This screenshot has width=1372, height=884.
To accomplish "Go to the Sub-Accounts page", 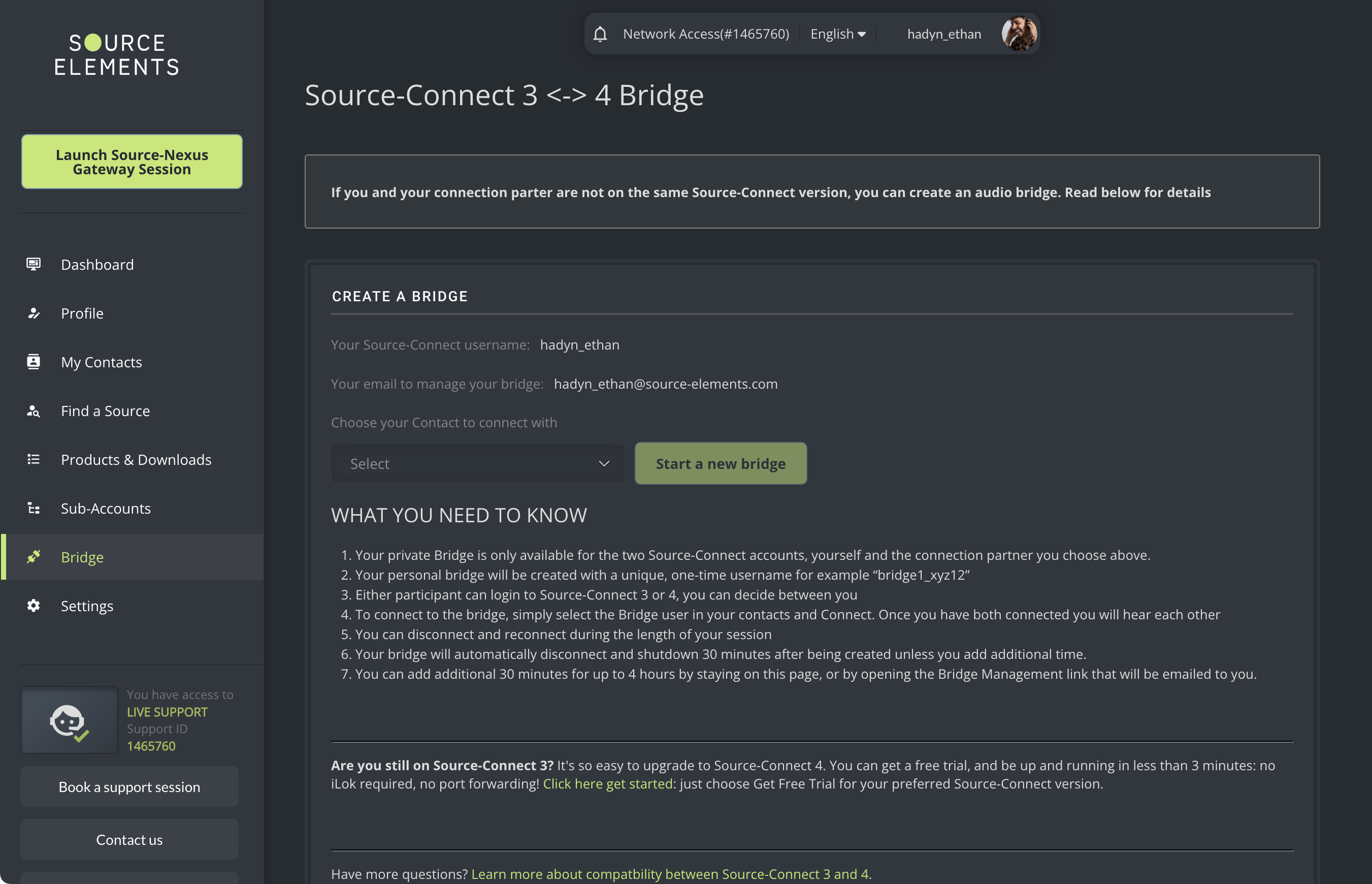I will click(106, 509).
